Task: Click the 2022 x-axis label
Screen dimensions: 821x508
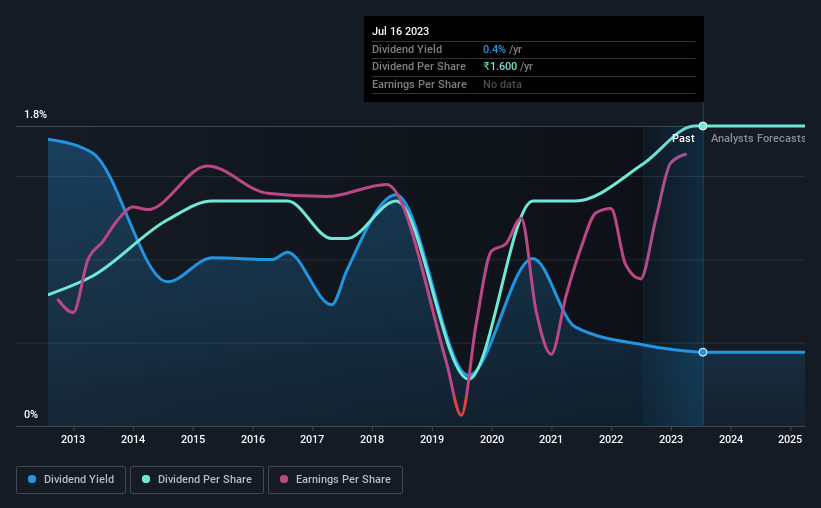Action: coord(611,439)
